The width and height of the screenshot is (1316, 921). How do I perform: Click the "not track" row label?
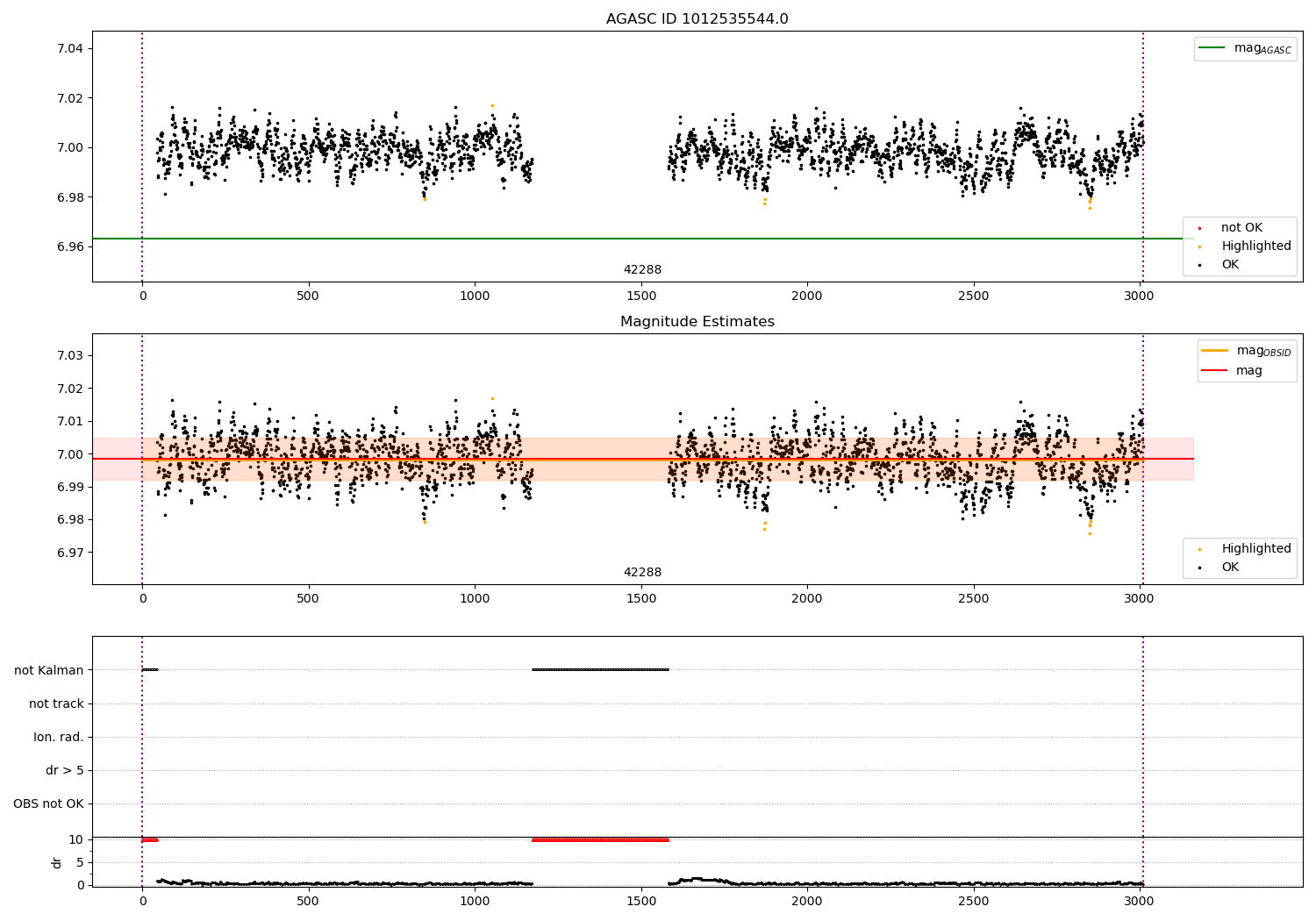[x=56, y=703]
